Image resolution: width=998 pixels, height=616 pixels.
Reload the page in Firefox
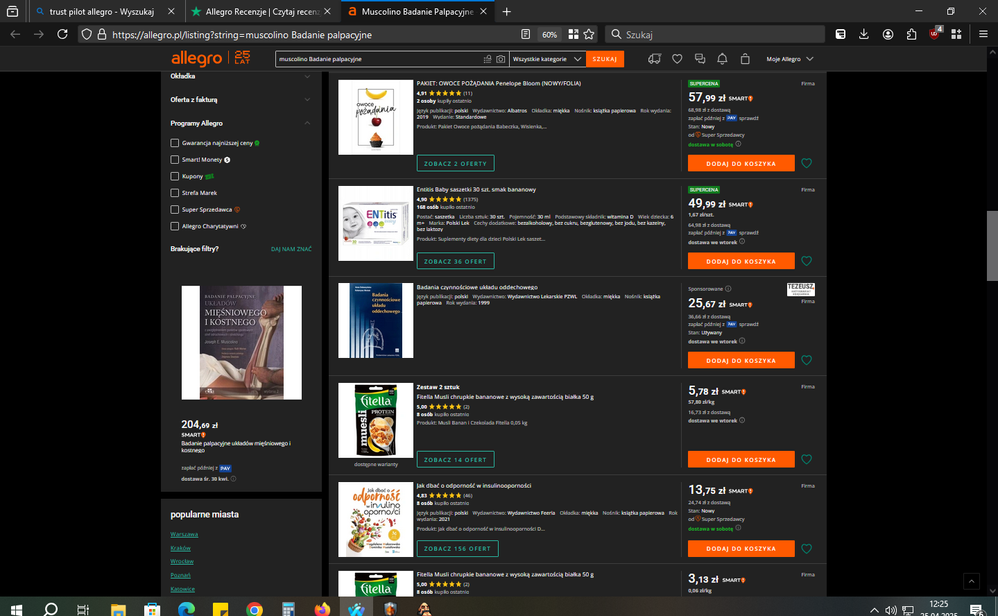coord(62,34)
